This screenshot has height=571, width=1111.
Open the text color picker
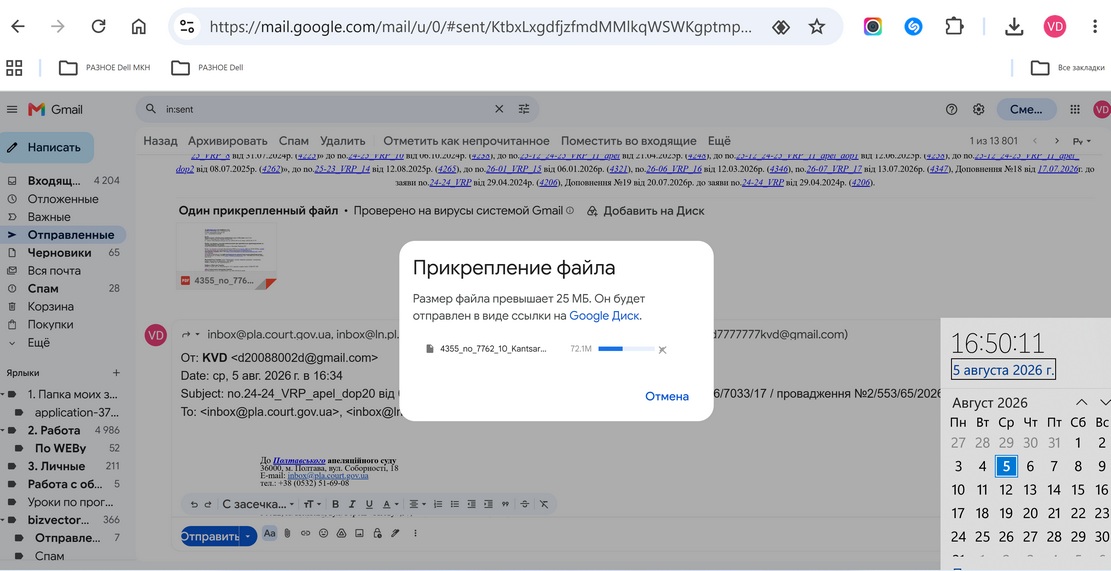point(389,504)
